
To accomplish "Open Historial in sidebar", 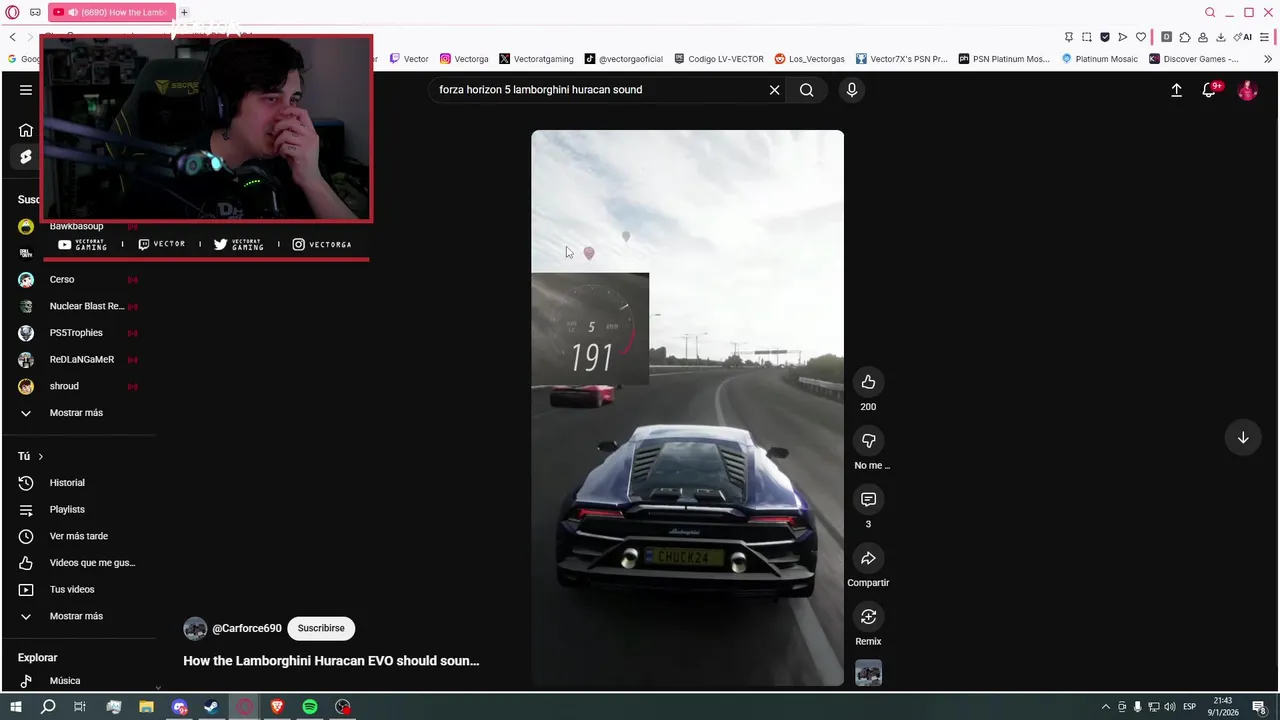I will [67, 483].
